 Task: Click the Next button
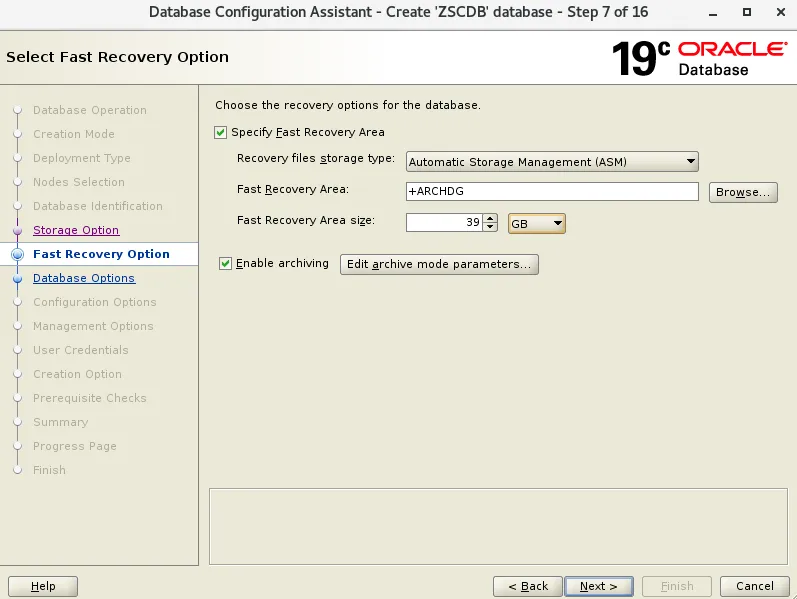point(599,586)
